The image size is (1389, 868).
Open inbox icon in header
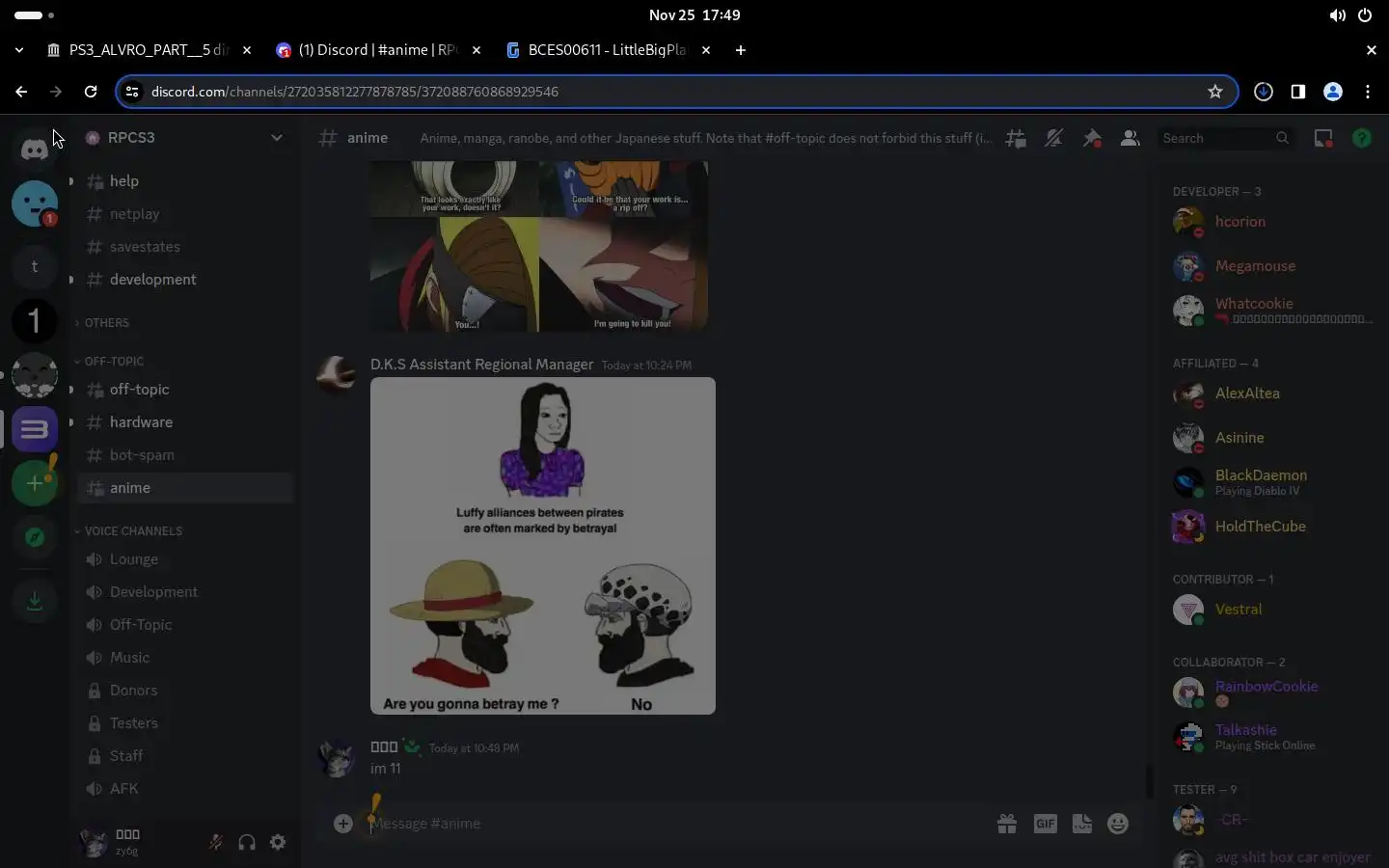pyautogui.click(x=1323, y=138)
